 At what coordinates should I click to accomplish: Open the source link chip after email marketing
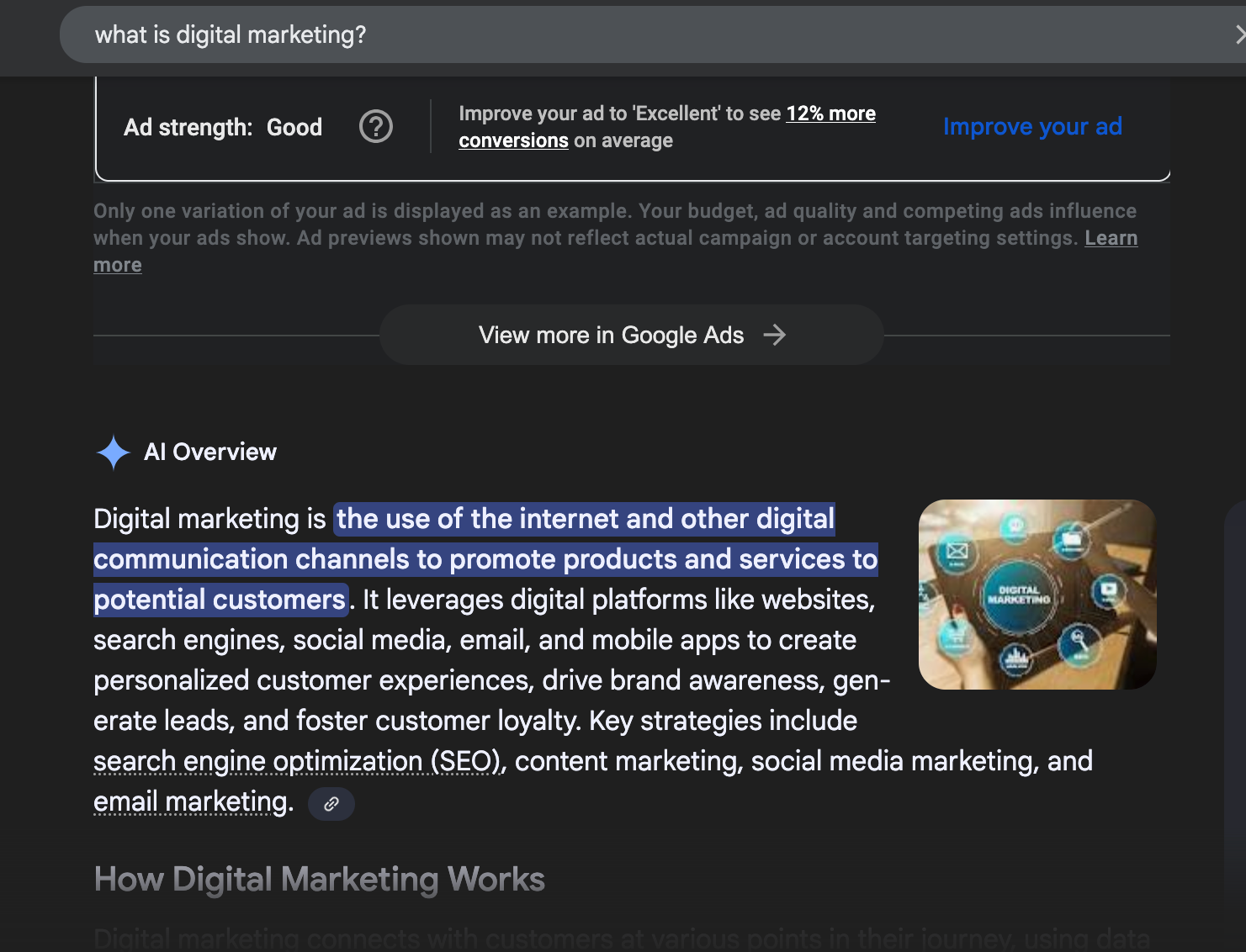(x=331, y=803)
